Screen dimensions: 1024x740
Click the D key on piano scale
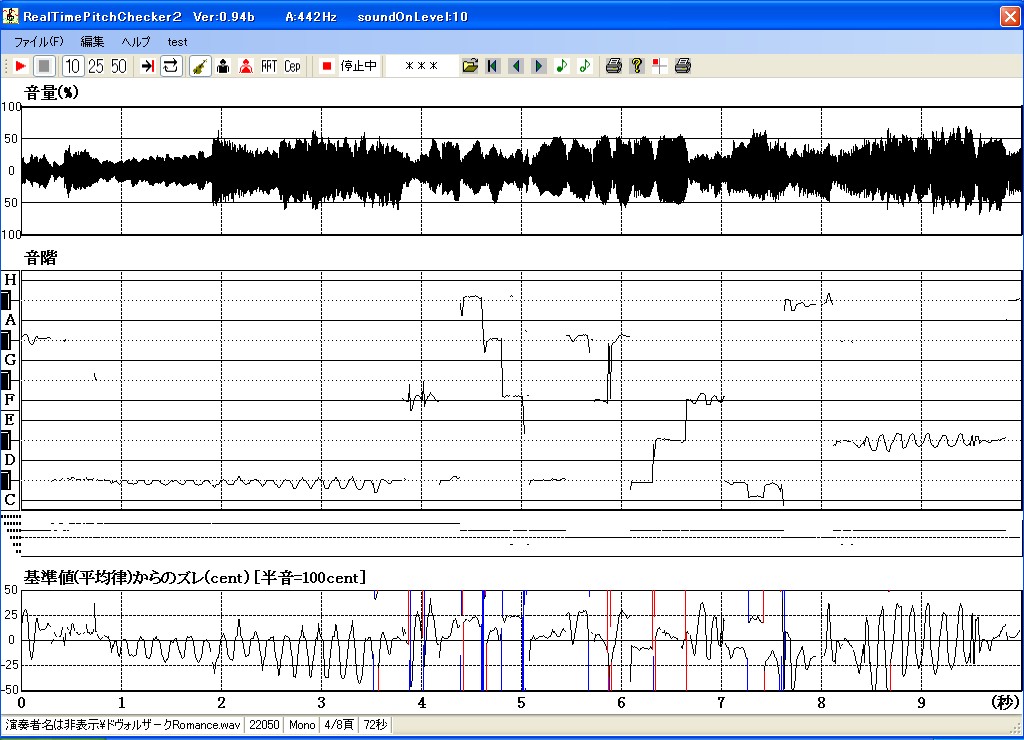click(x=10, y=460)
